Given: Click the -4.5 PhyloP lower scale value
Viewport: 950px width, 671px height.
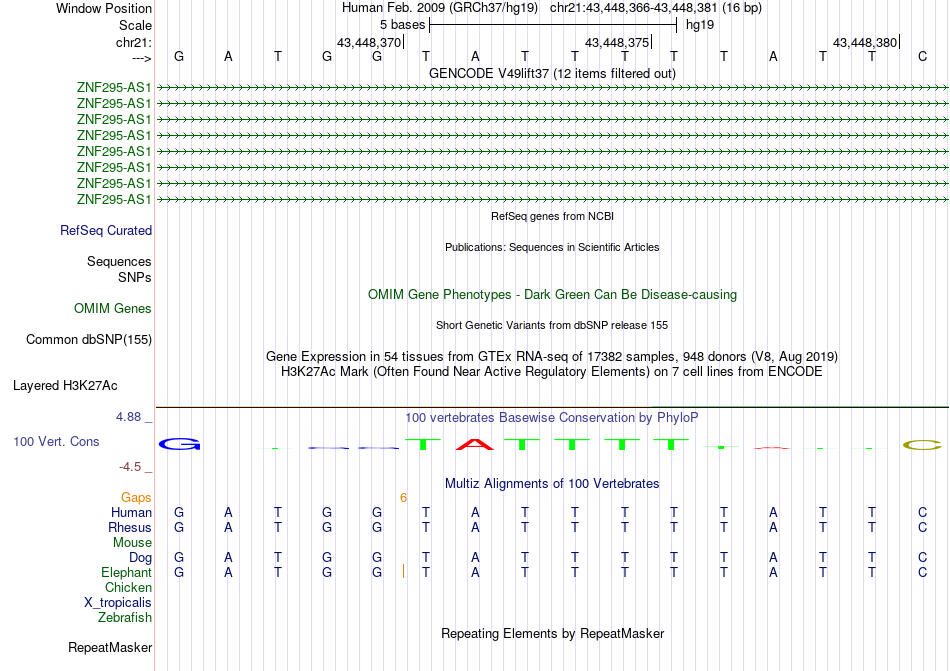Looking at the screenshot, I should [130, 467].
